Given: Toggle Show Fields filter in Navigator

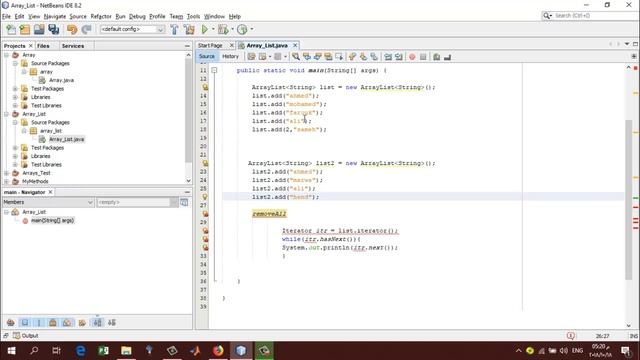Looking at the screenshot, I should pyautogui.click(x=25, y=323).
